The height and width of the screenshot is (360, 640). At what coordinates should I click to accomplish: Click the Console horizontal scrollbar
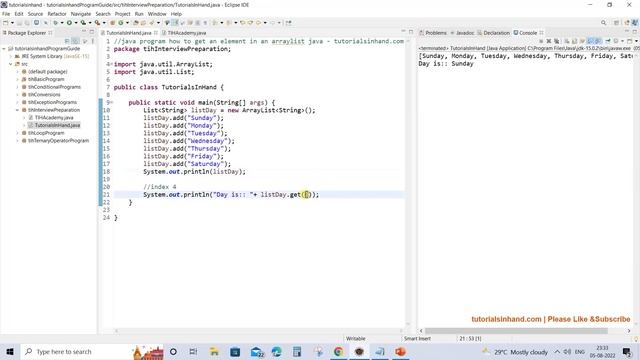[516, 331]
